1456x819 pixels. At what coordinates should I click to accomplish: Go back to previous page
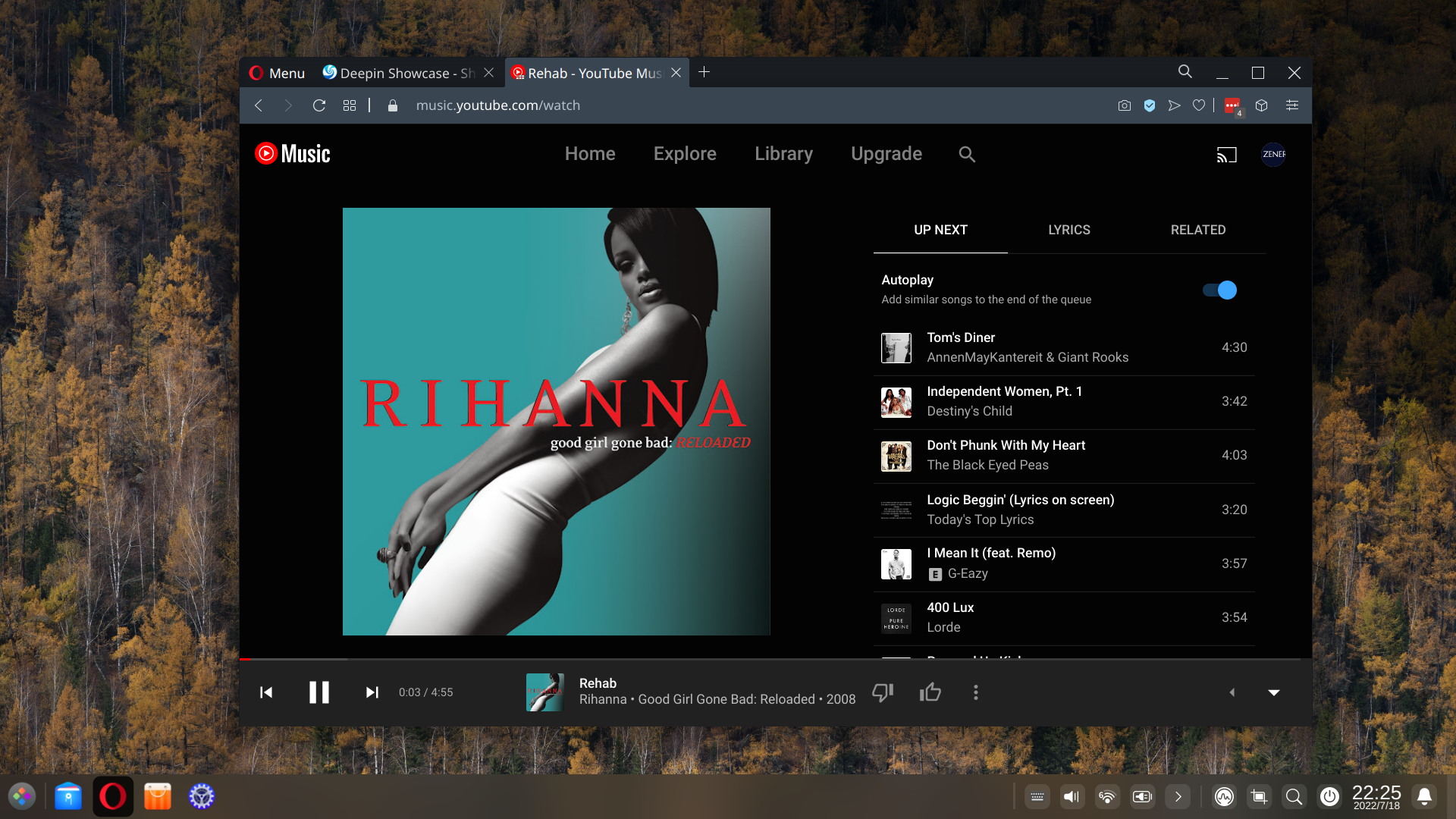(259, 105)
